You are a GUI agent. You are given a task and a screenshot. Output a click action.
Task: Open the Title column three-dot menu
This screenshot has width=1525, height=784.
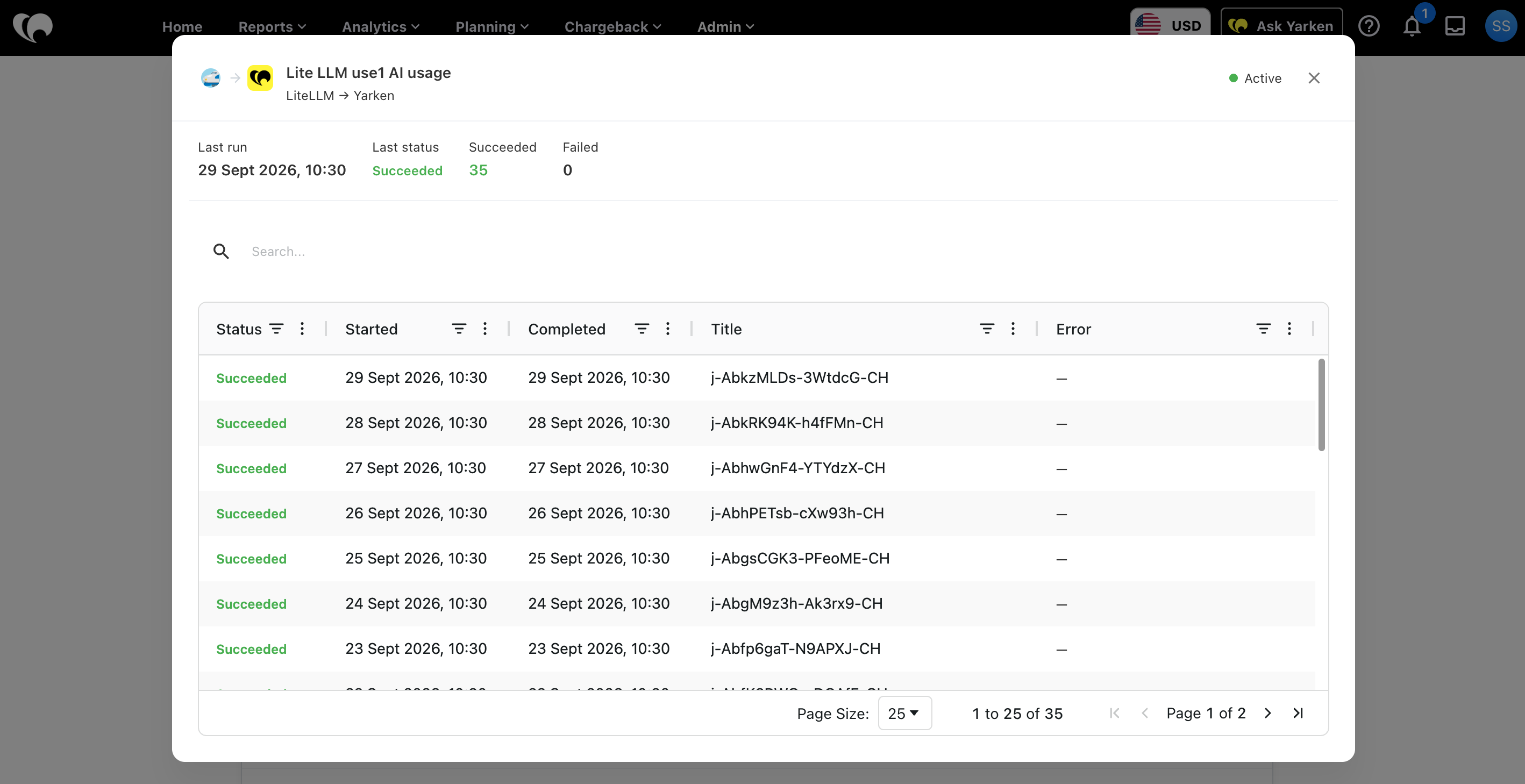coord(1013,329)
